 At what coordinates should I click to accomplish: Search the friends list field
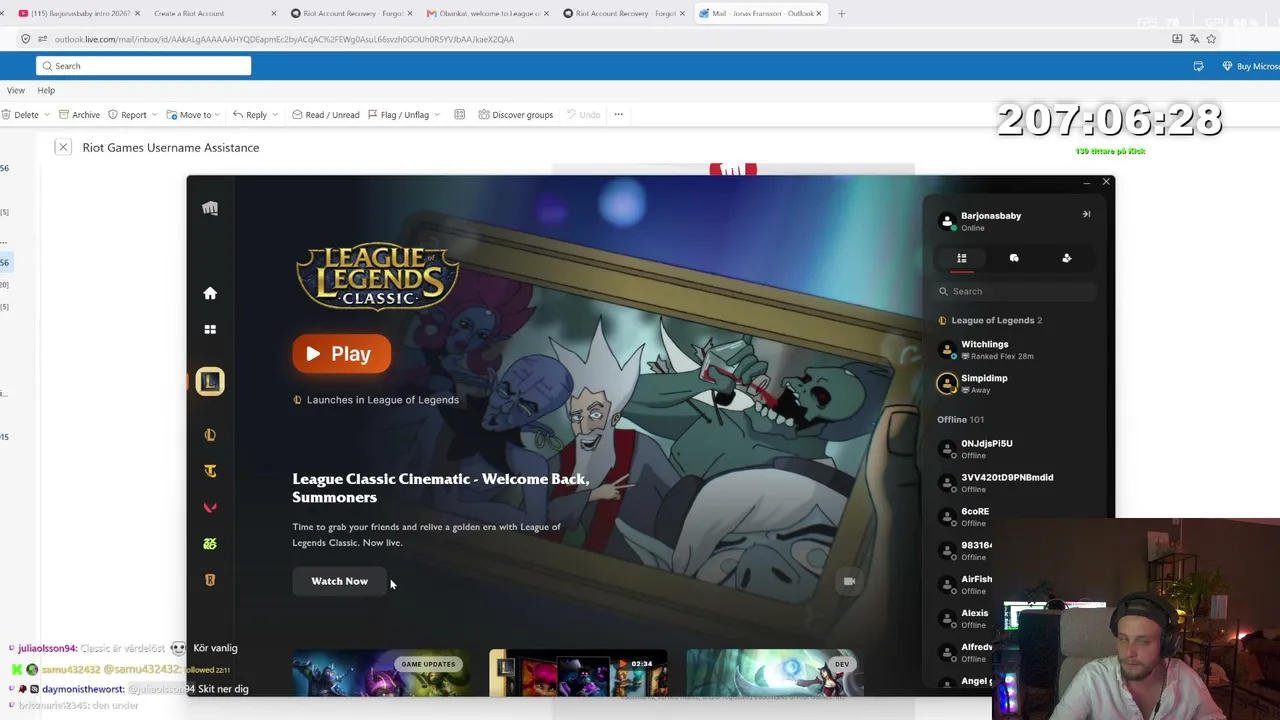(x=1015, y=291)
